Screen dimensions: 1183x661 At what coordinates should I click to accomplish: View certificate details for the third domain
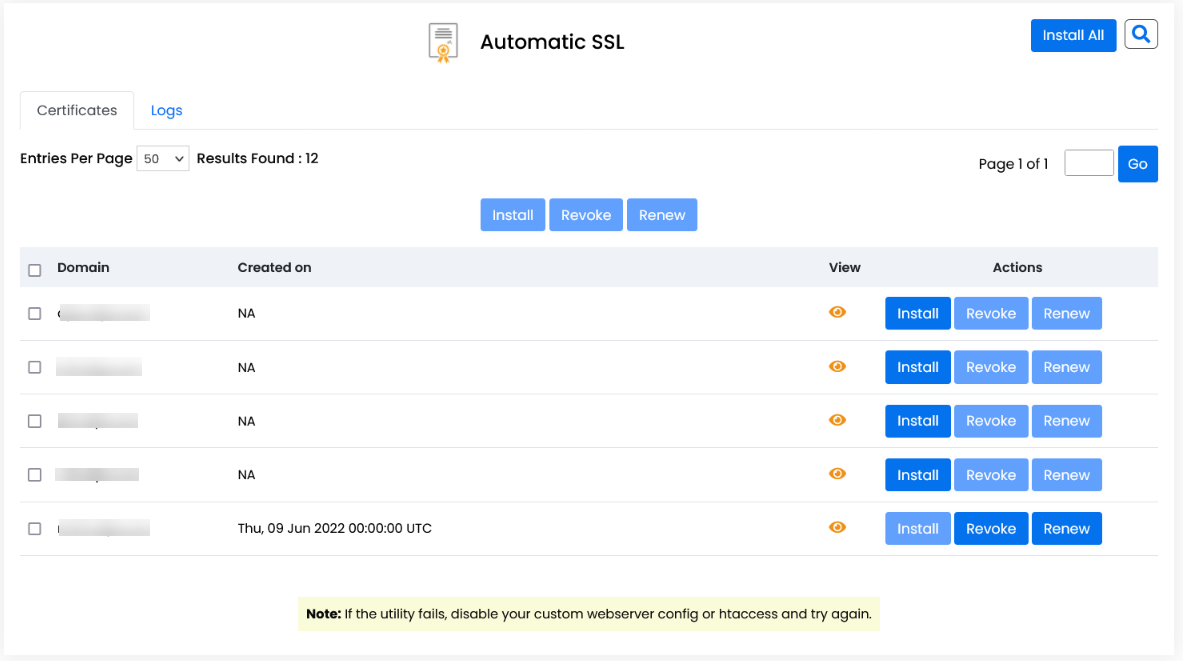(x=837, y=421)
